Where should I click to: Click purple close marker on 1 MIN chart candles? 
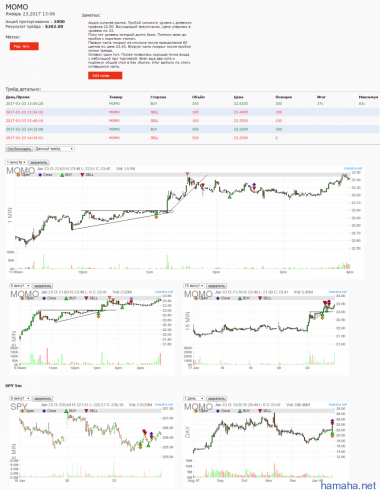tap(254, 184)
